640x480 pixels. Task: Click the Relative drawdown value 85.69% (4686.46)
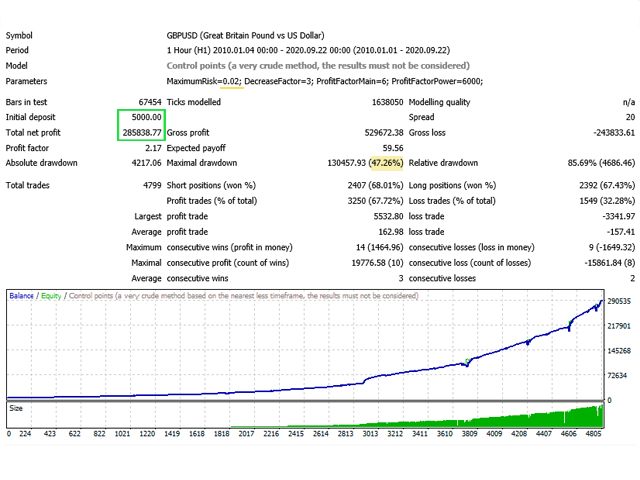coord(601,163)
